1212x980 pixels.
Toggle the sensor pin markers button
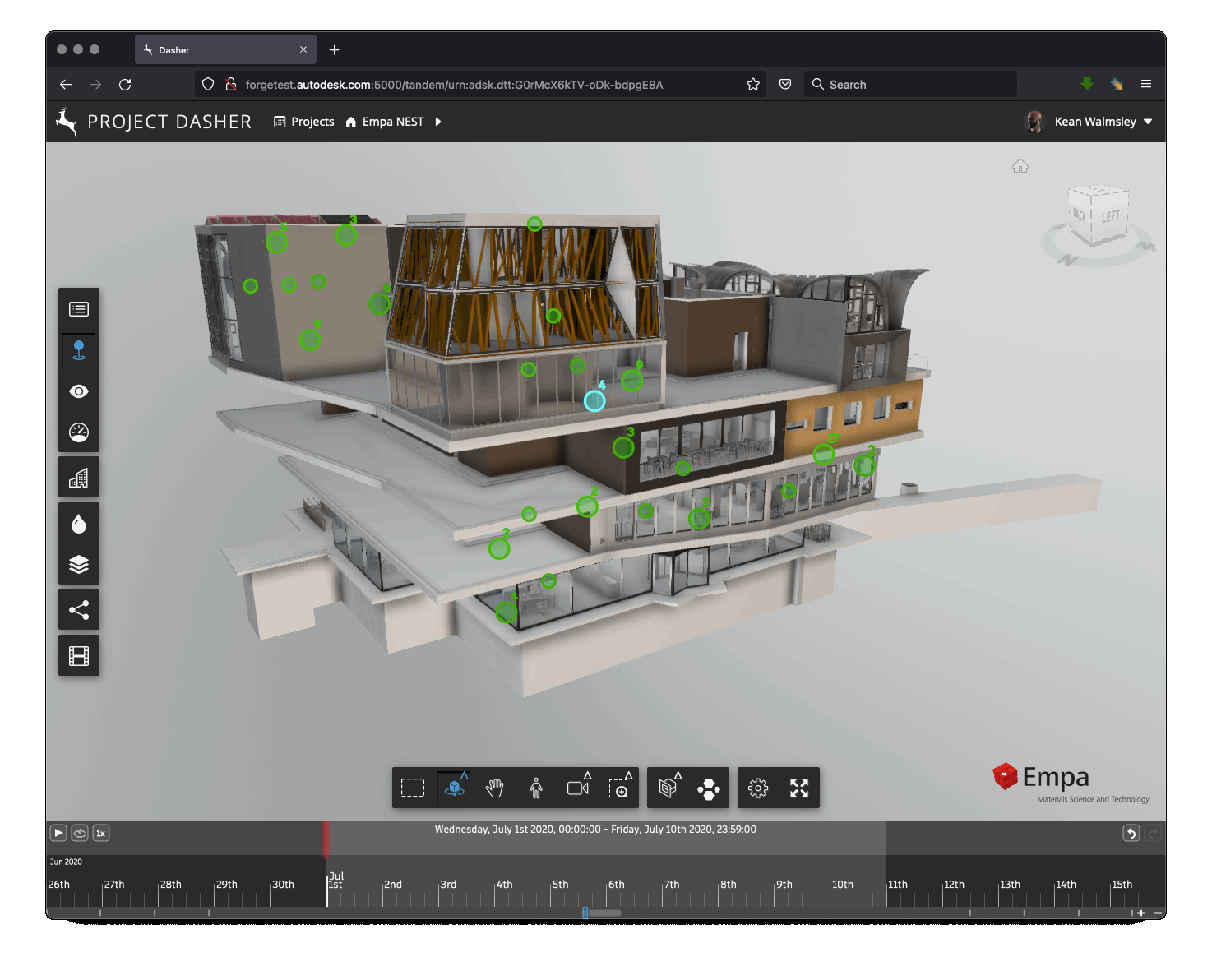pos(79,350)
